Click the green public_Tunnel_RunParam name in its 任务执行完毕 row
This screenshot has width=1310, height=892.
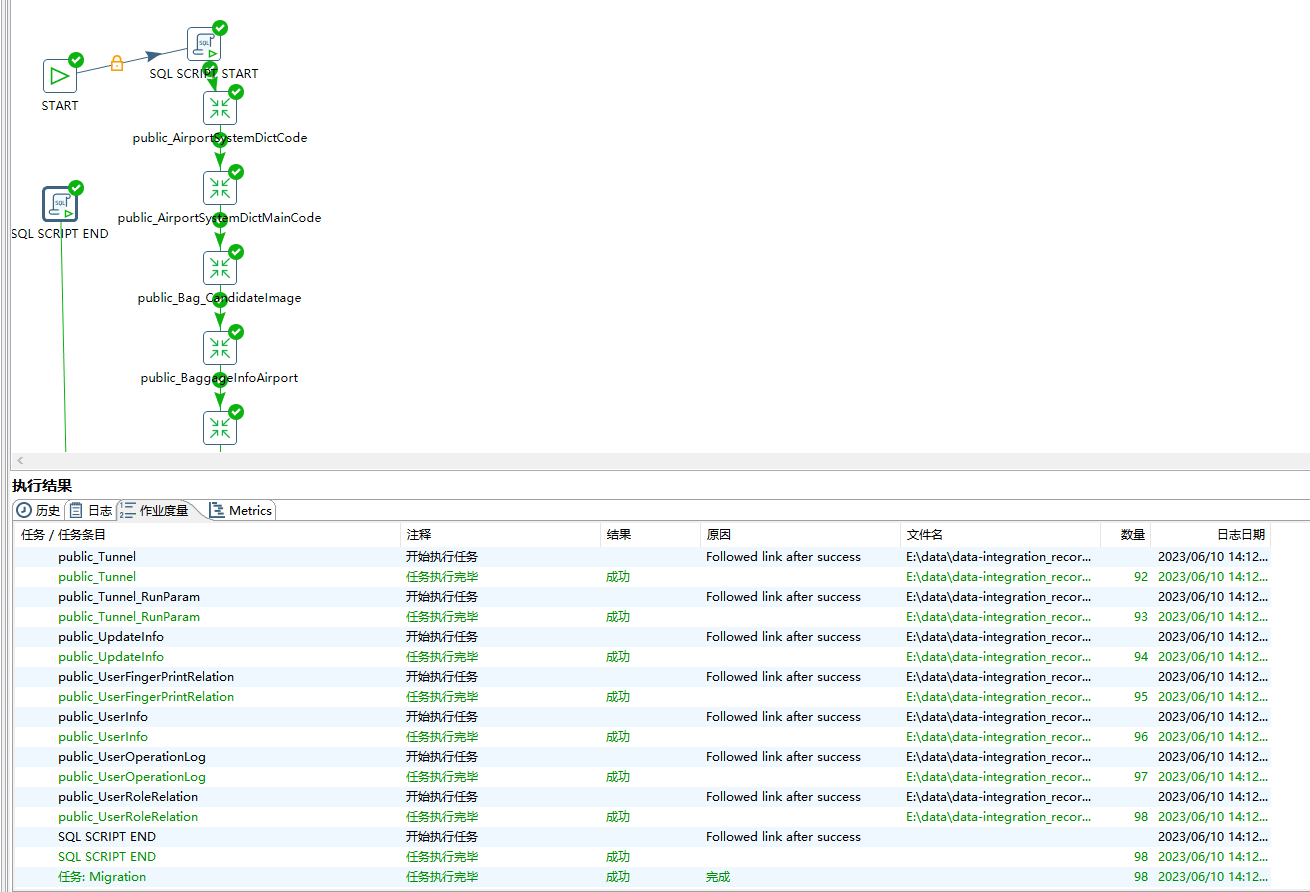tap(129, 617)
